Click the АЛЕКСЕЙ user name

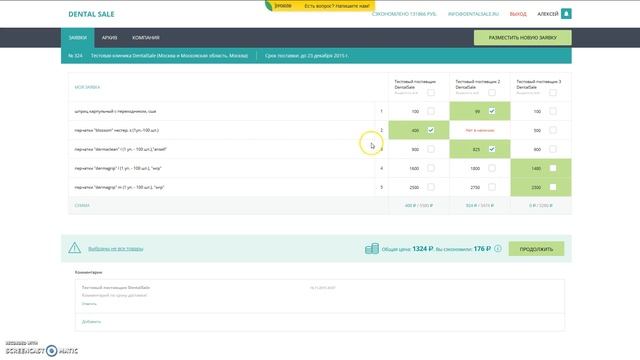[x=548, y=14]
